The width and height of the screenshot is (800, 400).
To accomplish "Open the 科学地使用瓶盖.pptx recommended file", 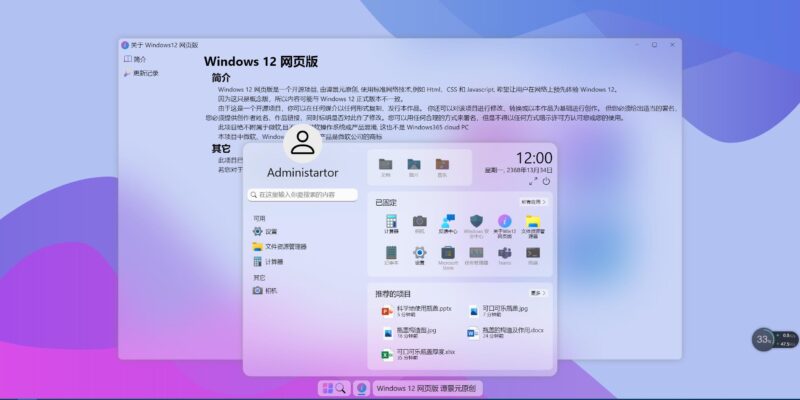I will click(417, 311).
